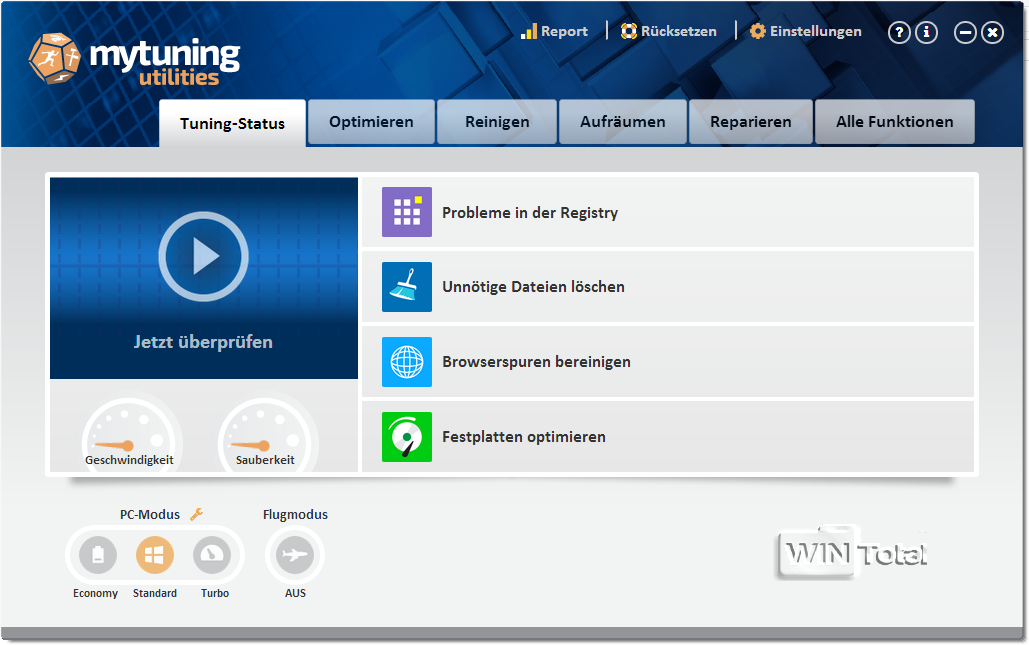
Task: Open the Report view
Action: (x=555, y=31)
